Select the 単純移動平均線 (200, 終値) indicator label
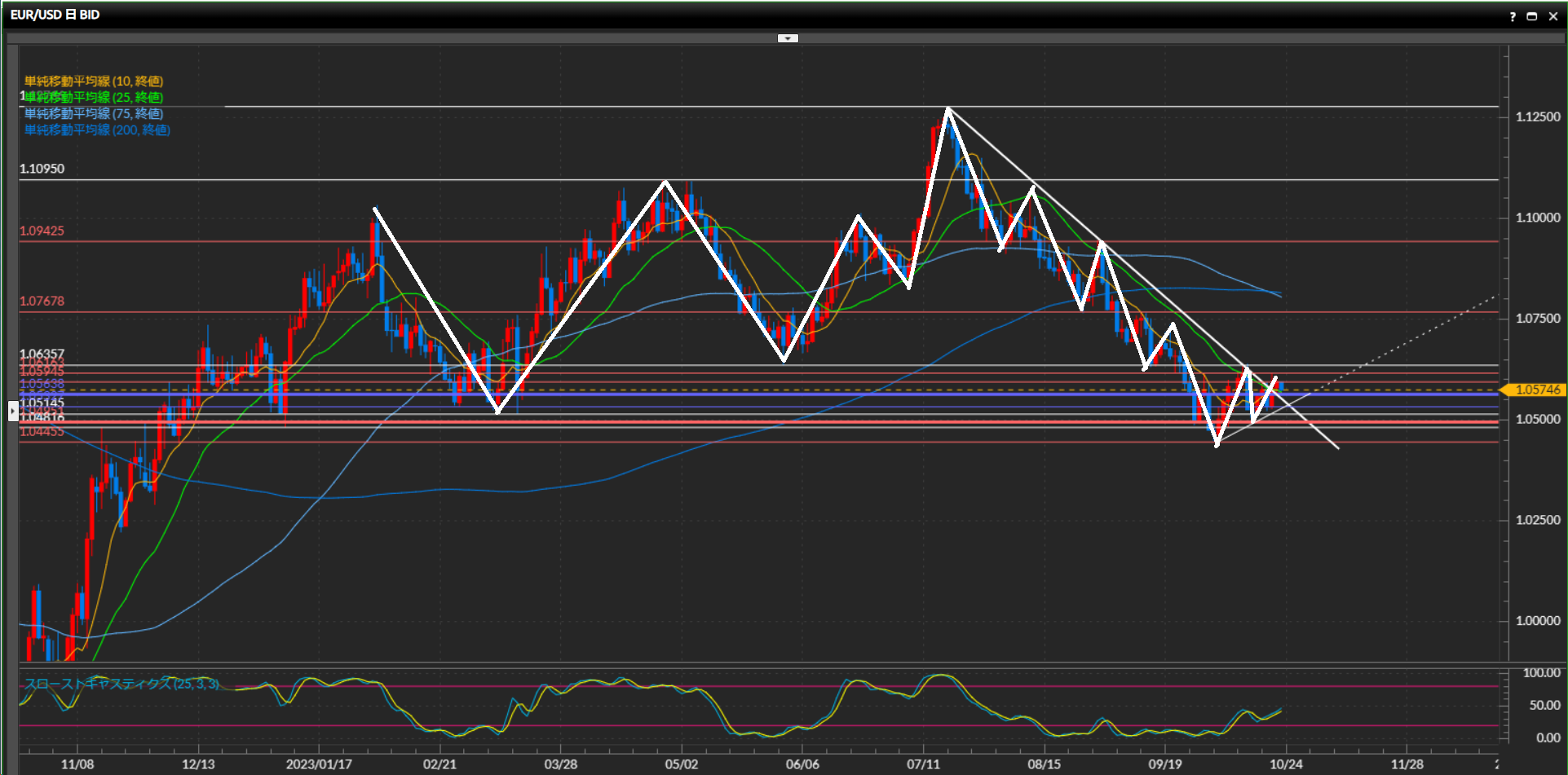Image resolution: width=1568 pixels, height=775 pixels. pos(97,130)
